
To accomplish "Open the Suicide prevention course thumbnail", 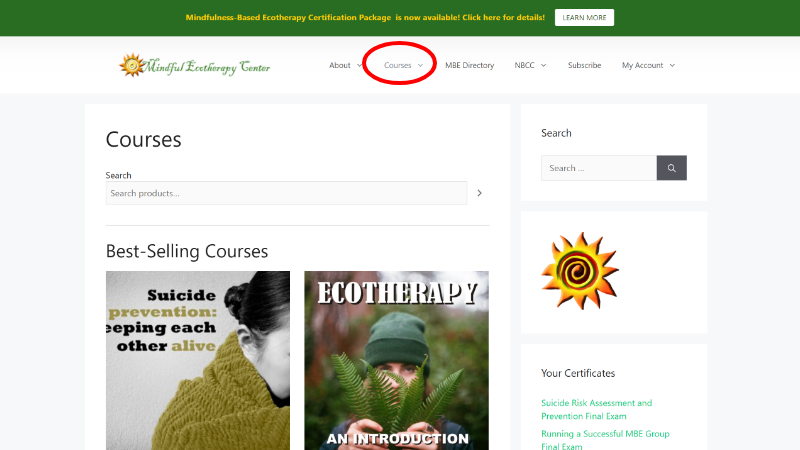I will tap(198, 360).
